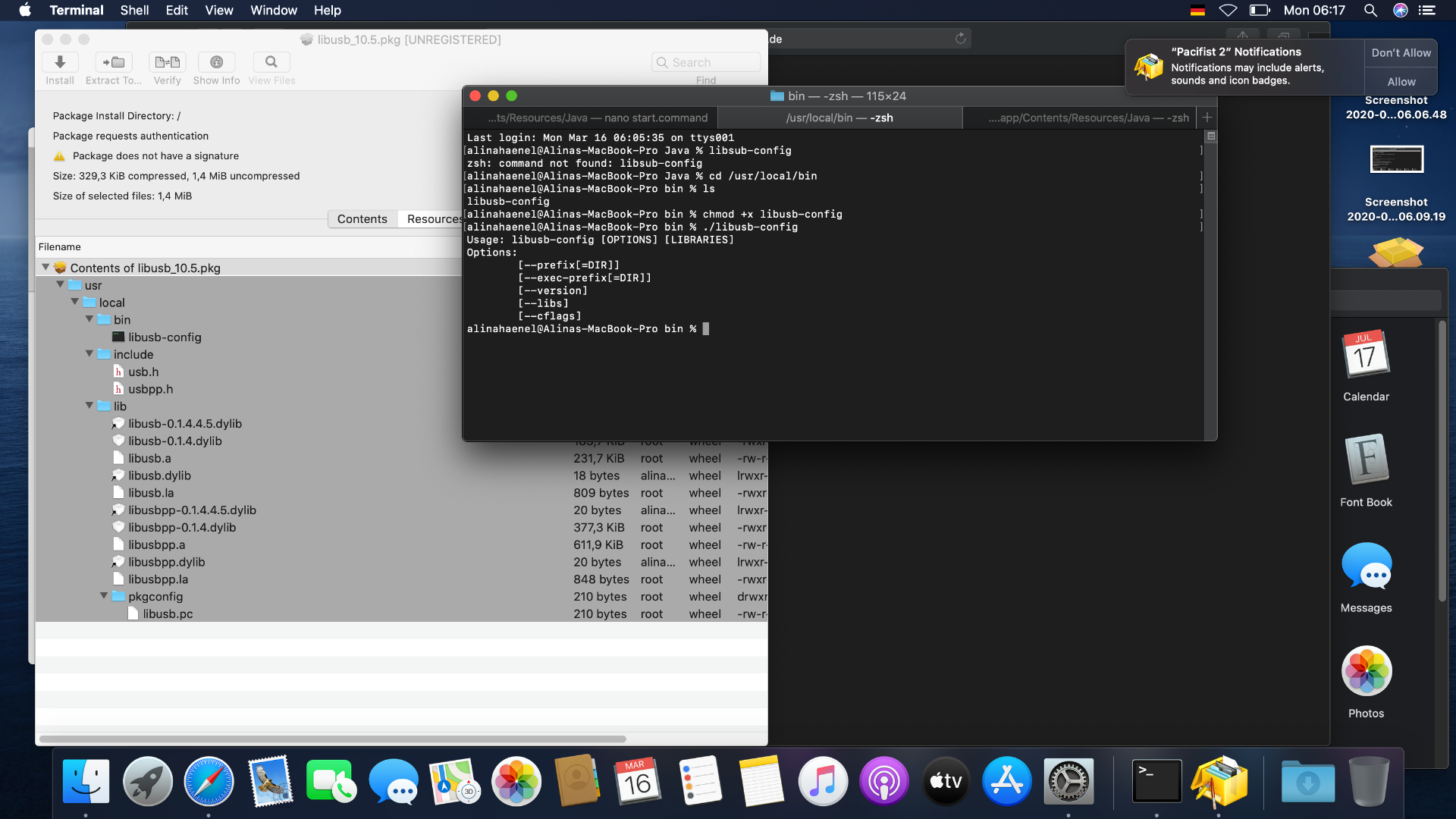Select libusb-config file in tree
Image resolution: width=1456 pixels, height=819 pixels.
pyautogui.click(x=165, y=337)
